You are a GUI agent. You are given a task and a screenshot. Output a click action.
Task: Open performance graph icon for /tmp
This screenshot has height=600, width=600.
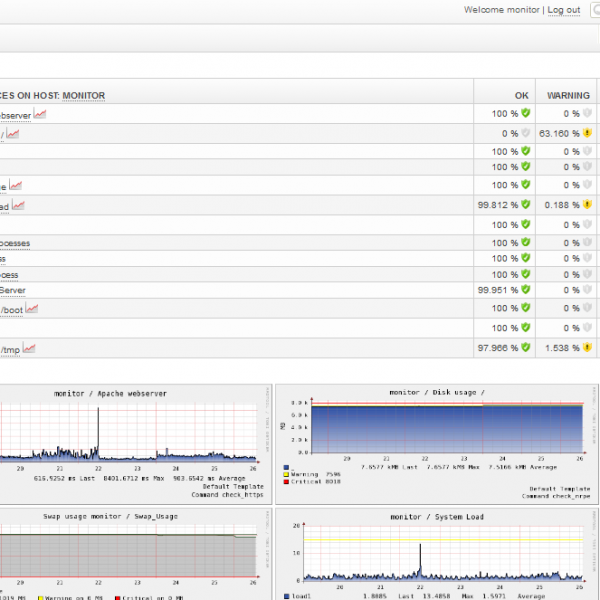[29, 348]
